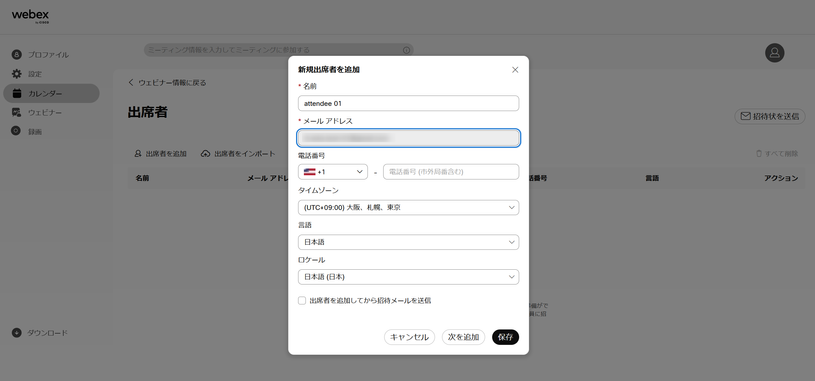Click the 言語 column header in the table
This screenshot has height=381, width=815.
pos(652,178)
